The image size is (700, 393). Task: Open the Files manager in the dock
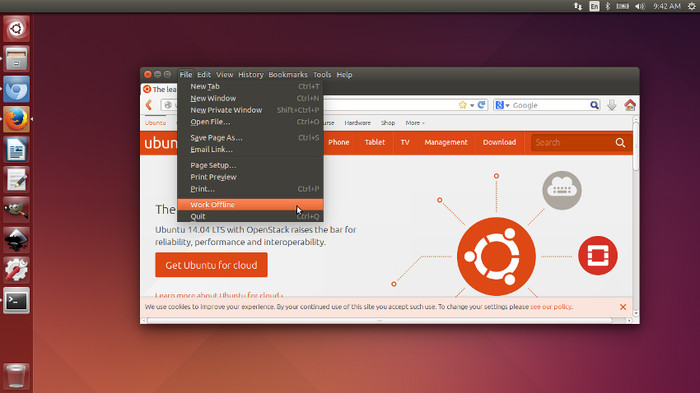click(x=17, y=59)
